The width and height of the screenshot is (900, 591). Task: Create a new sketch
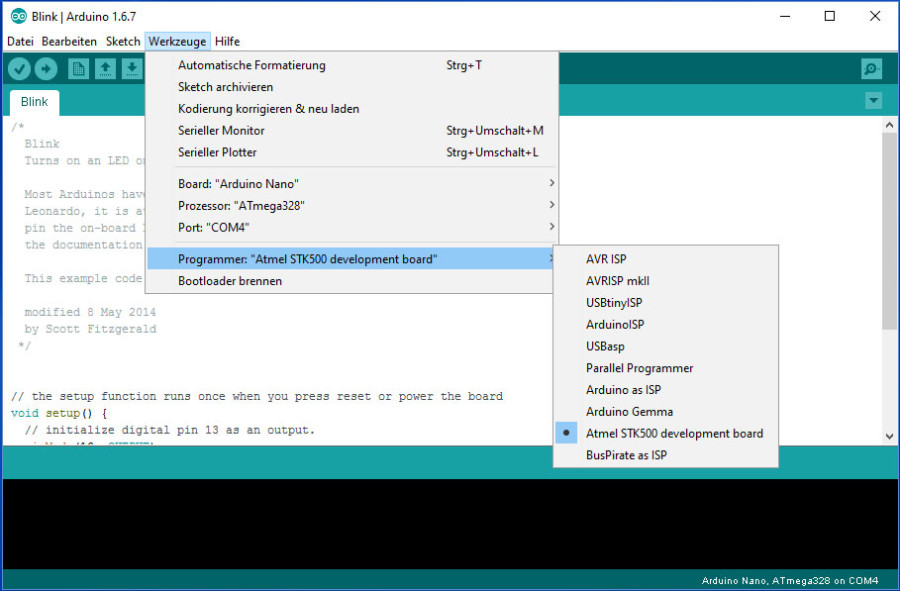[x=78, y=68]
